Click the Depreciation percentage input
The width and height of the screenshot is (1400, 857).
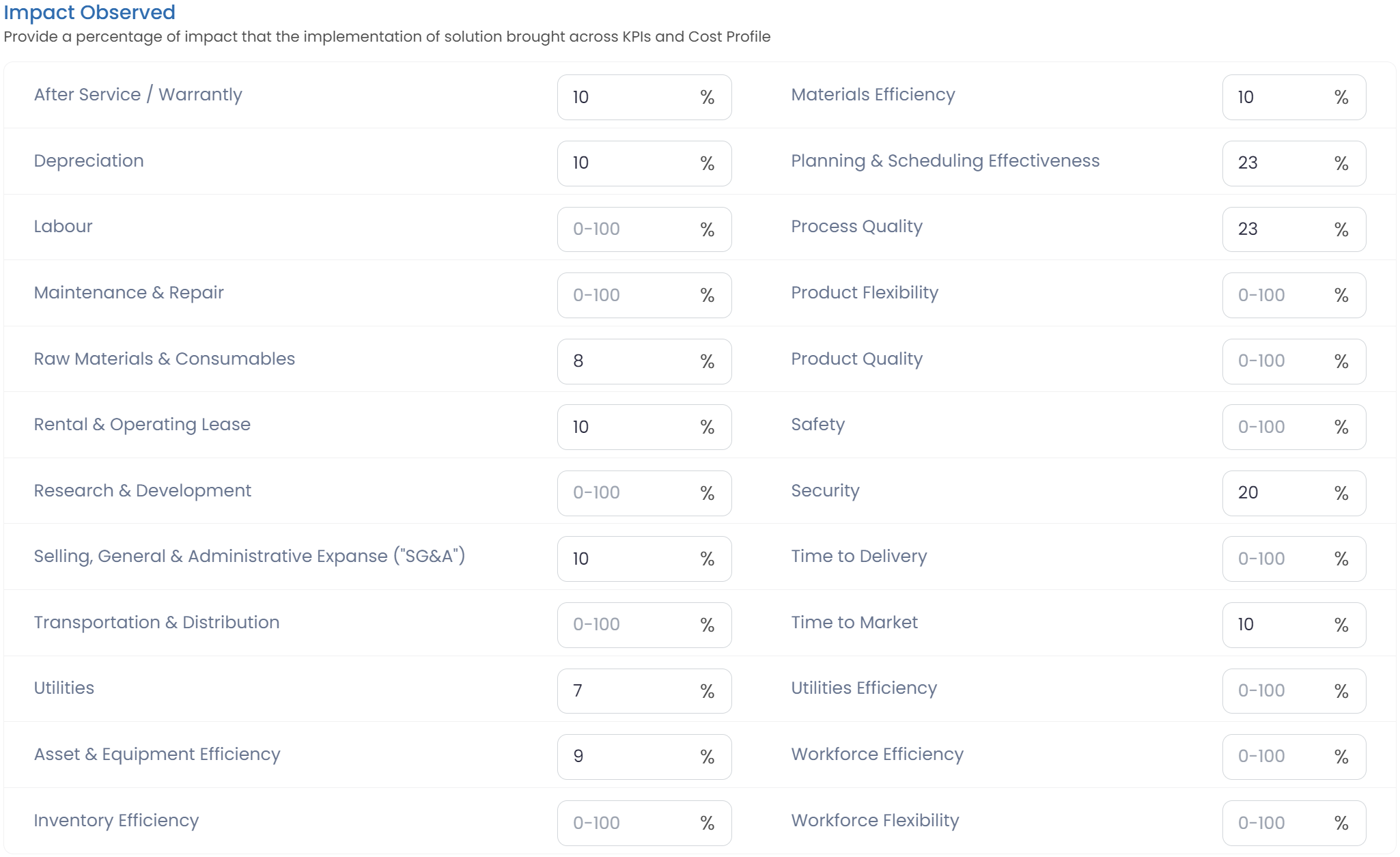628,163
